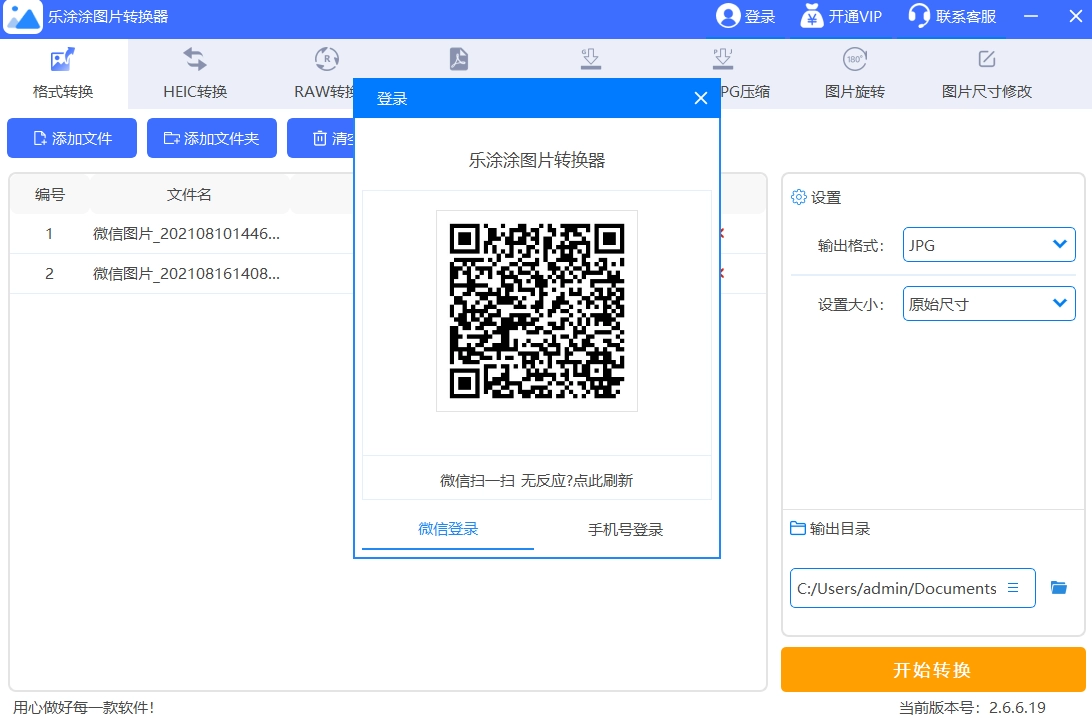Click the 登录 user avatar icon

click(728, 16)
